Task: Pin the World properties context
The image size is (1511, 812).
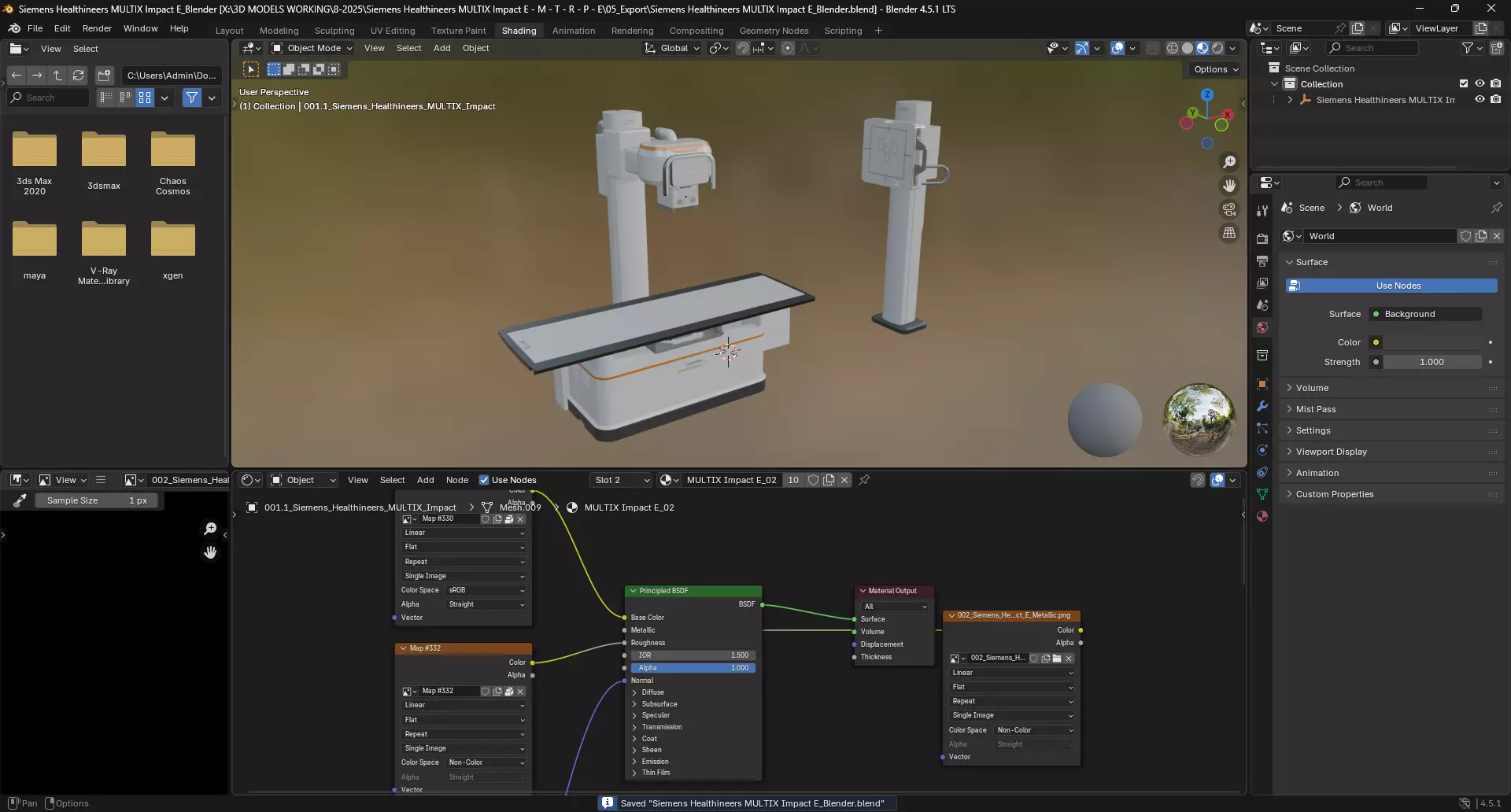Action: tap(1497, 208)
